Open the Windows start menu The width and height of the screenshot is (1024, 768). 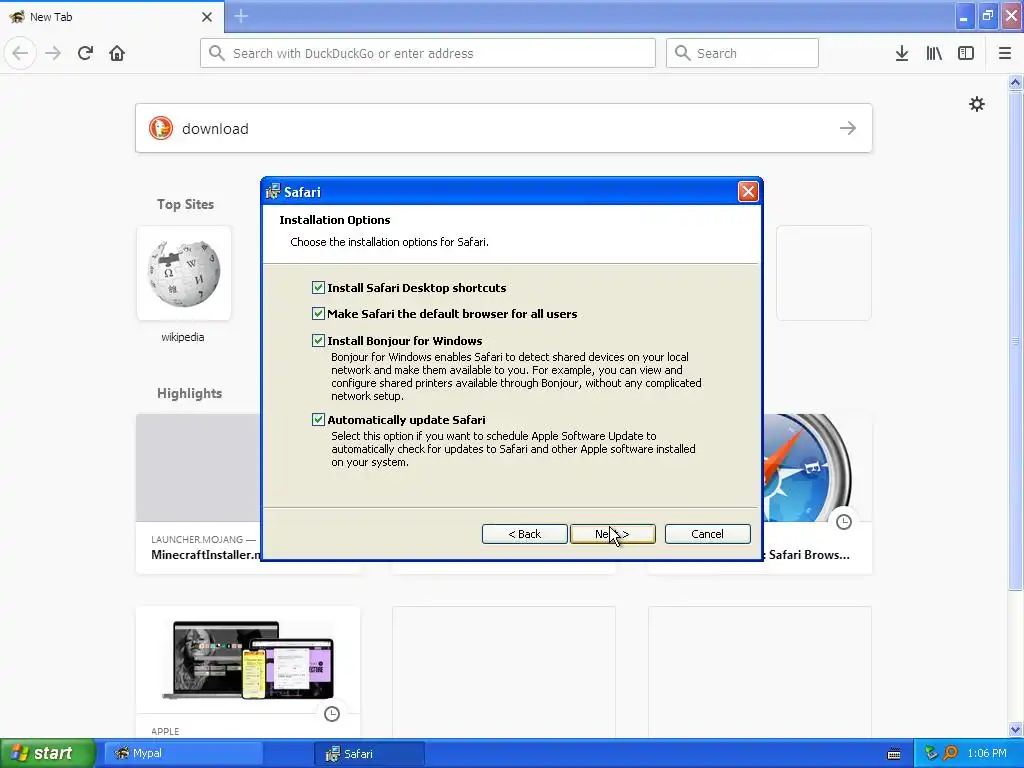point(48,753)
